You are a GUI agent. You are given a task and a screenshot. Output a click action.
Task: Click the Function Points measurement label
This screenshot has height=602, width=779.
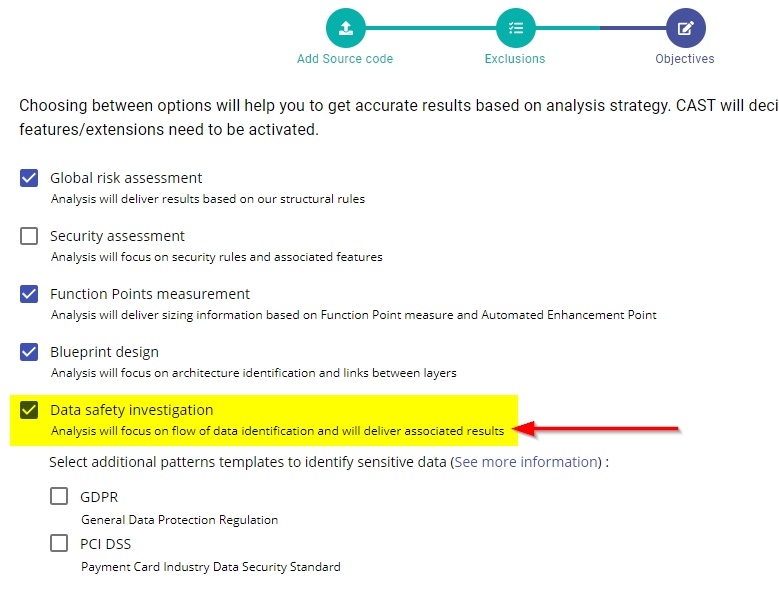150,294
